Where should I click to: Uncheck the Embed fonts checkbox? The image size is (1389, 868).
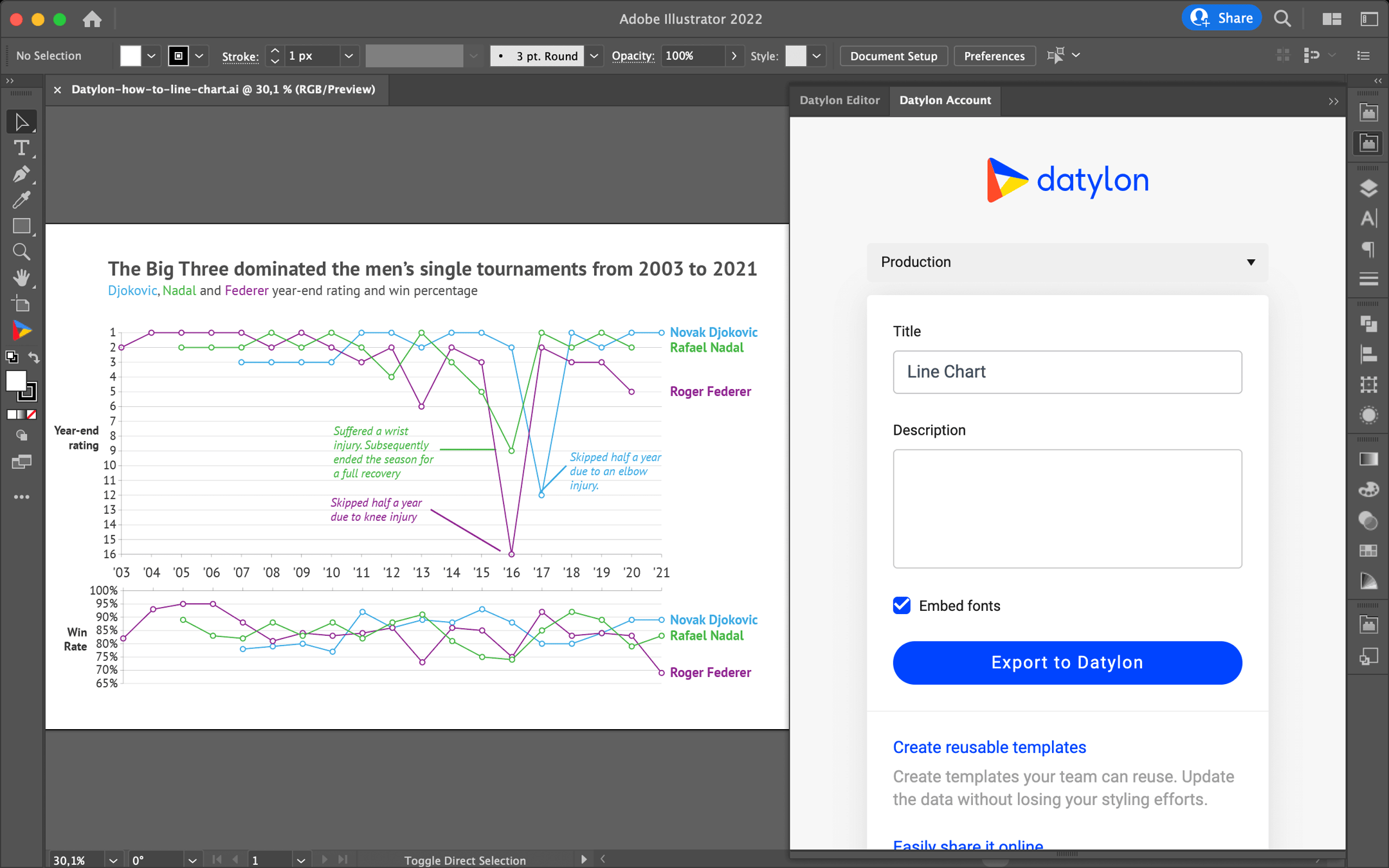coord(902,605)
